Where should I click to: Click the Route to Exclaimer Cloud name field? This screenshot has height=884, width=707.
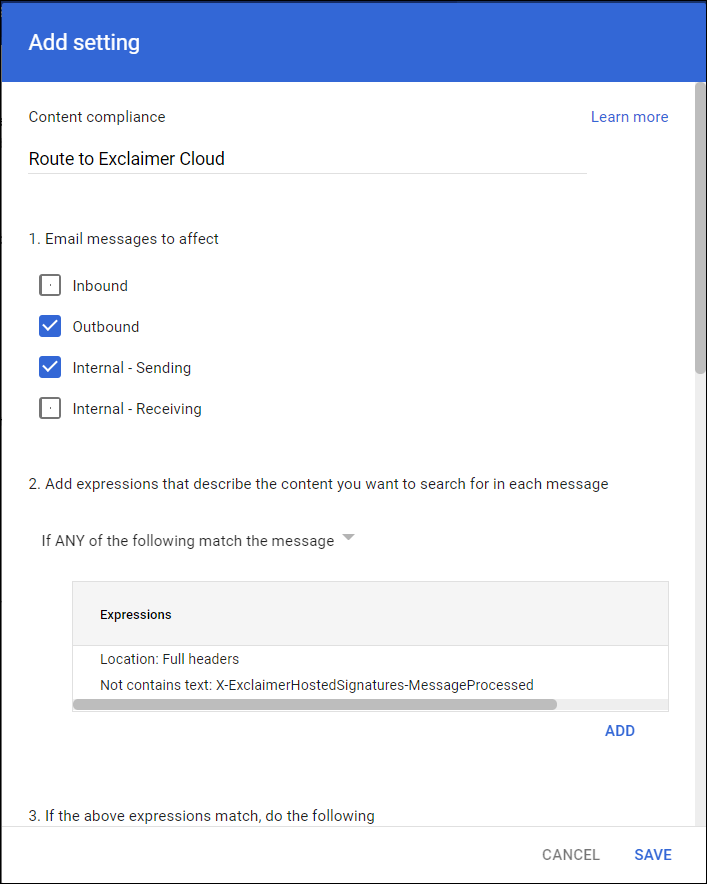coord(306,159)
